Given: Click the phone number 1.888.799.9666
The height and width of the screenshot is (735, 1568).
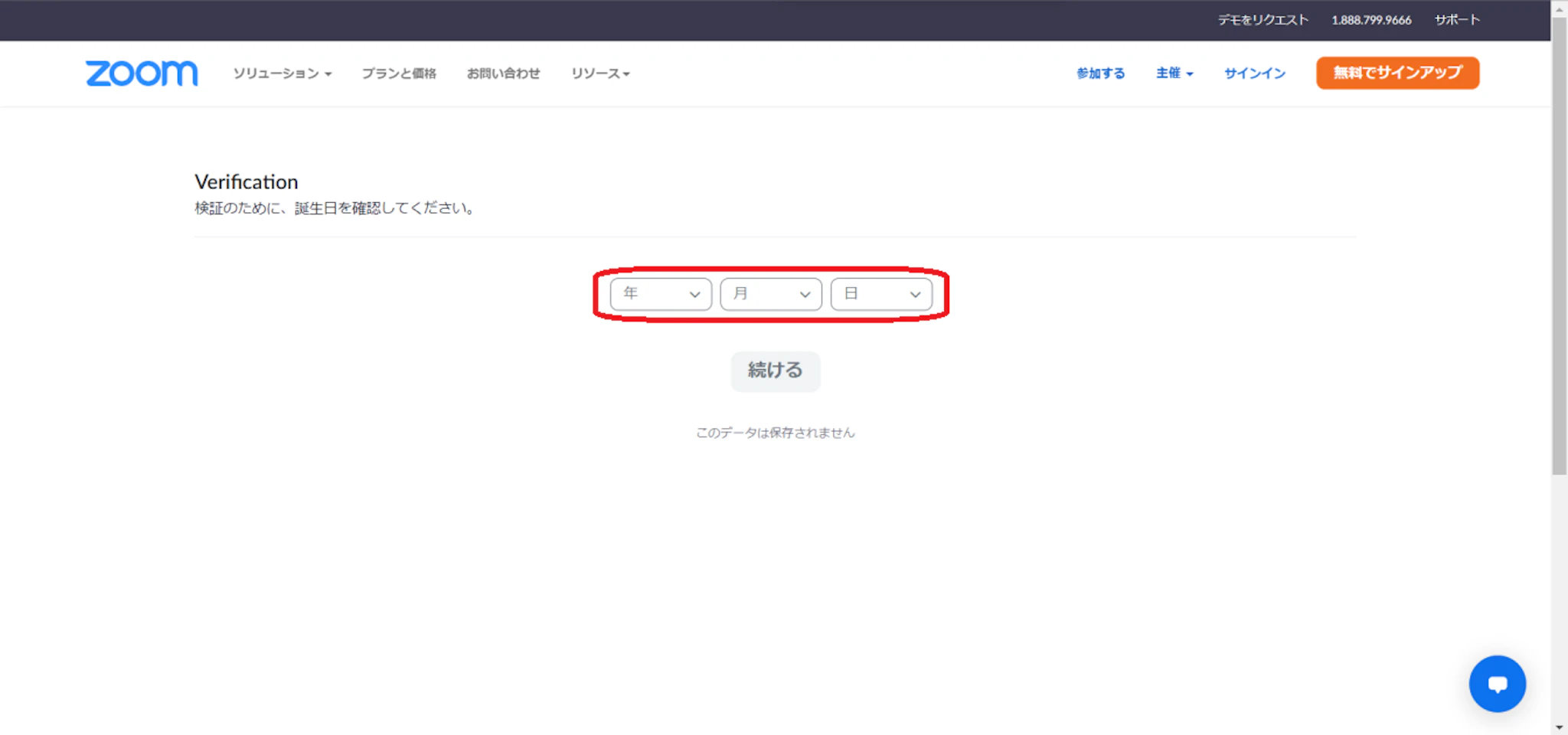Looking at the screenshot, I should (1370, 20).
